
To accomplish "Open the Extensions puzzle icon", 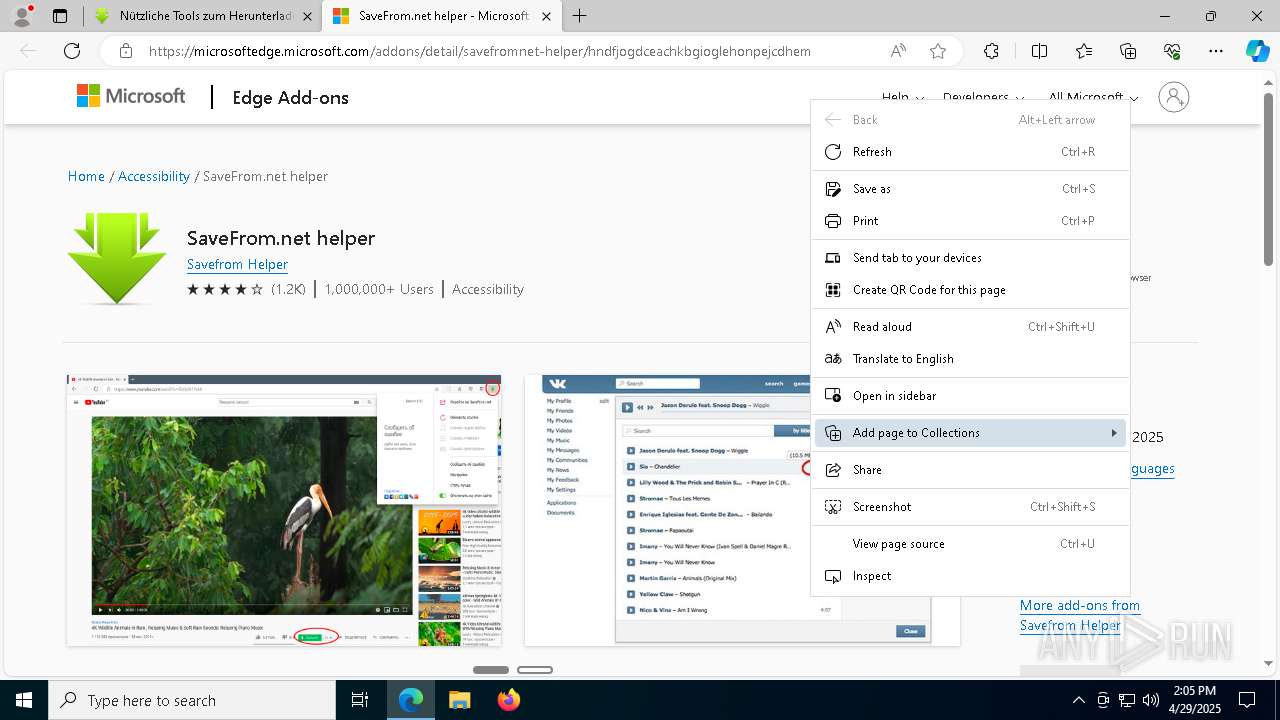I will click(991, 51).
